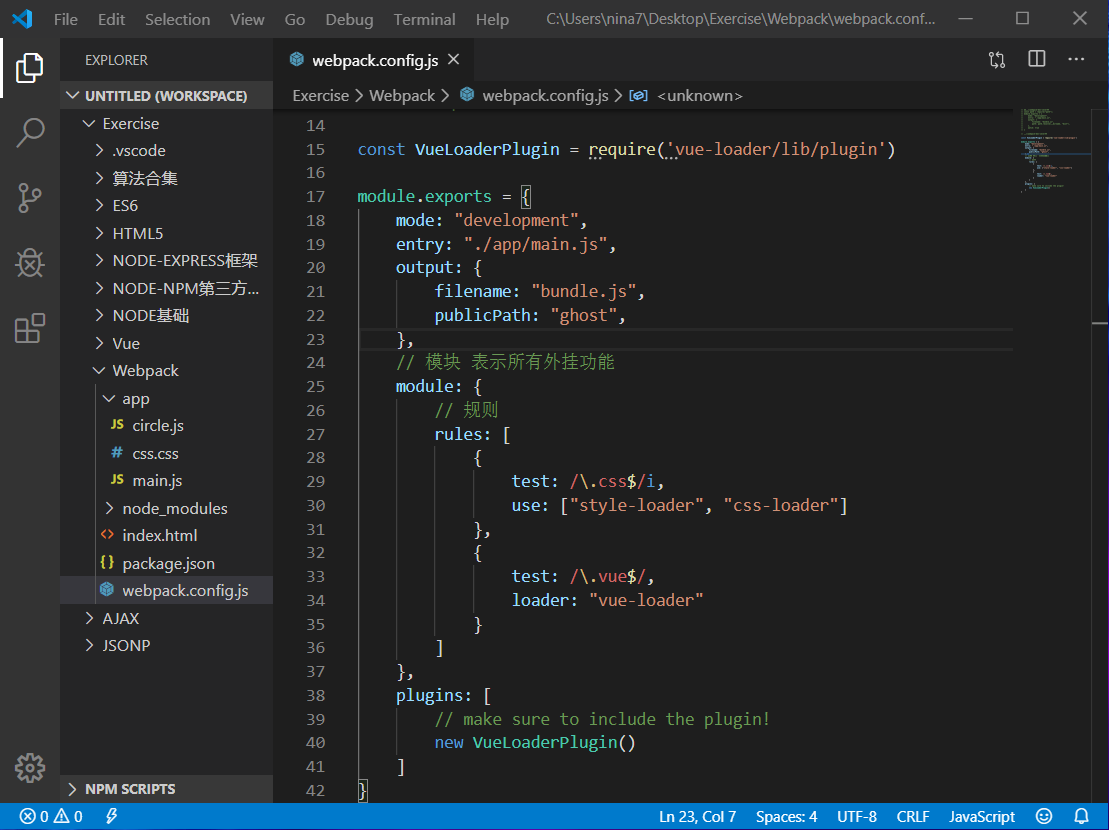Click Spaces: 4 indentation setting
This screenshot has height=830, width=1109.
pyautogui.click(x=786, y=817)
